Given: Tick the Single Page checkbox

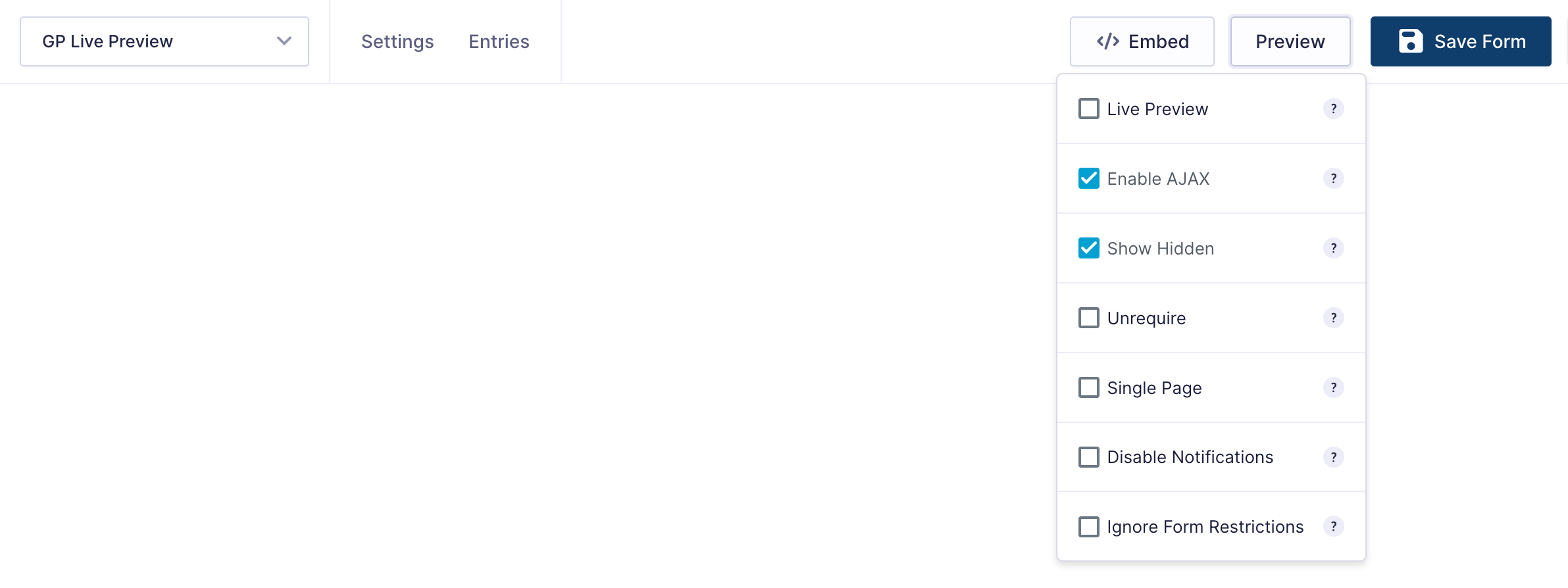Looking at the screenshot, I should pyautogui.click(x=1089, y=387).
